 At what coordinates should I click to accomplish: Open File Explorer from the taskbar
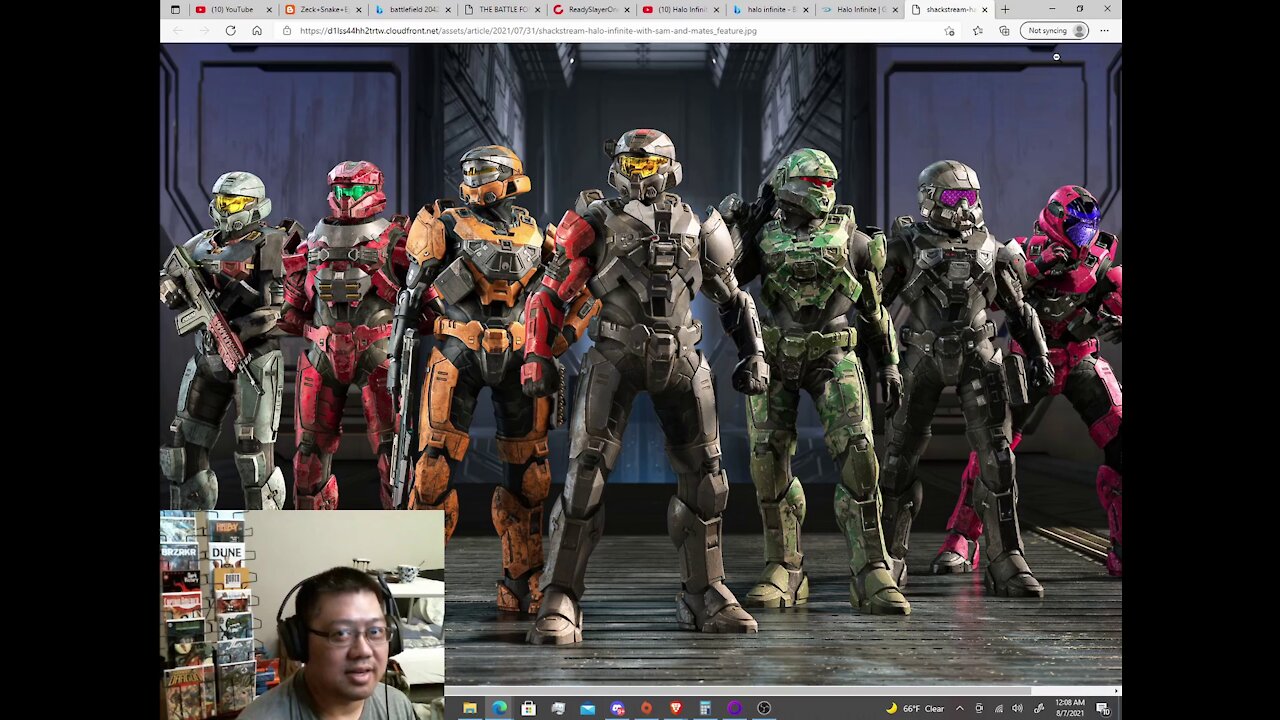point(469,708)
